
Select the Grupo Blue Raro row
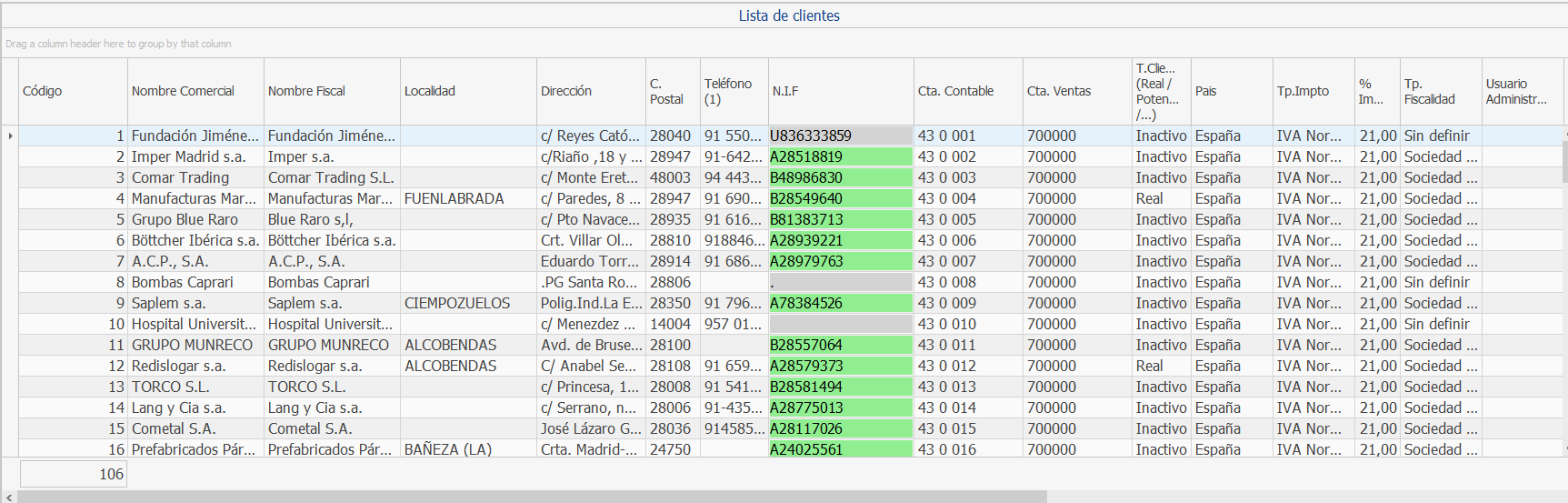coord(185,219)
